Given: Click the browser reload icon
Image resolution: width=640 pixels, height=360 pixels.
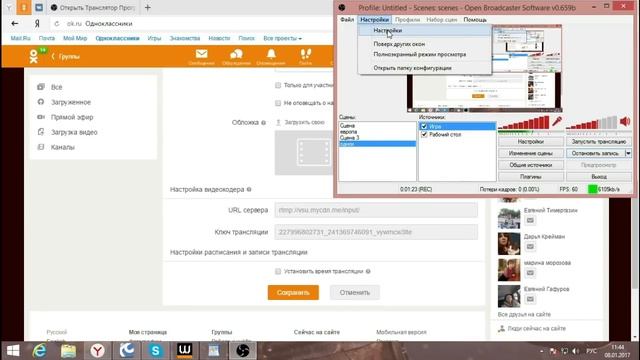Looking at the screenshot, I should [x=57, y=24].
